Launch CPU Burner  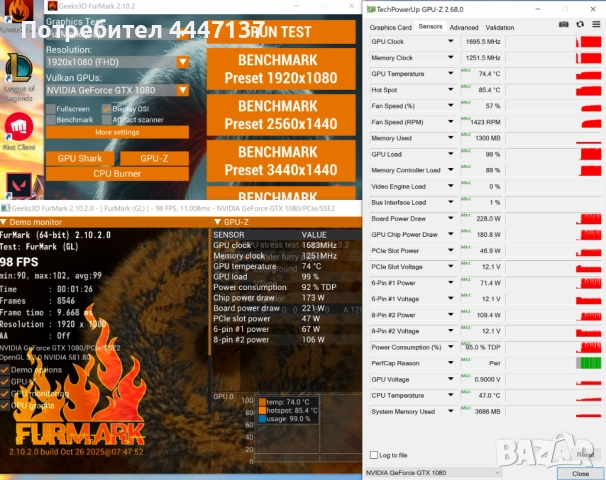pyautogui.click(x=117, y=174)
